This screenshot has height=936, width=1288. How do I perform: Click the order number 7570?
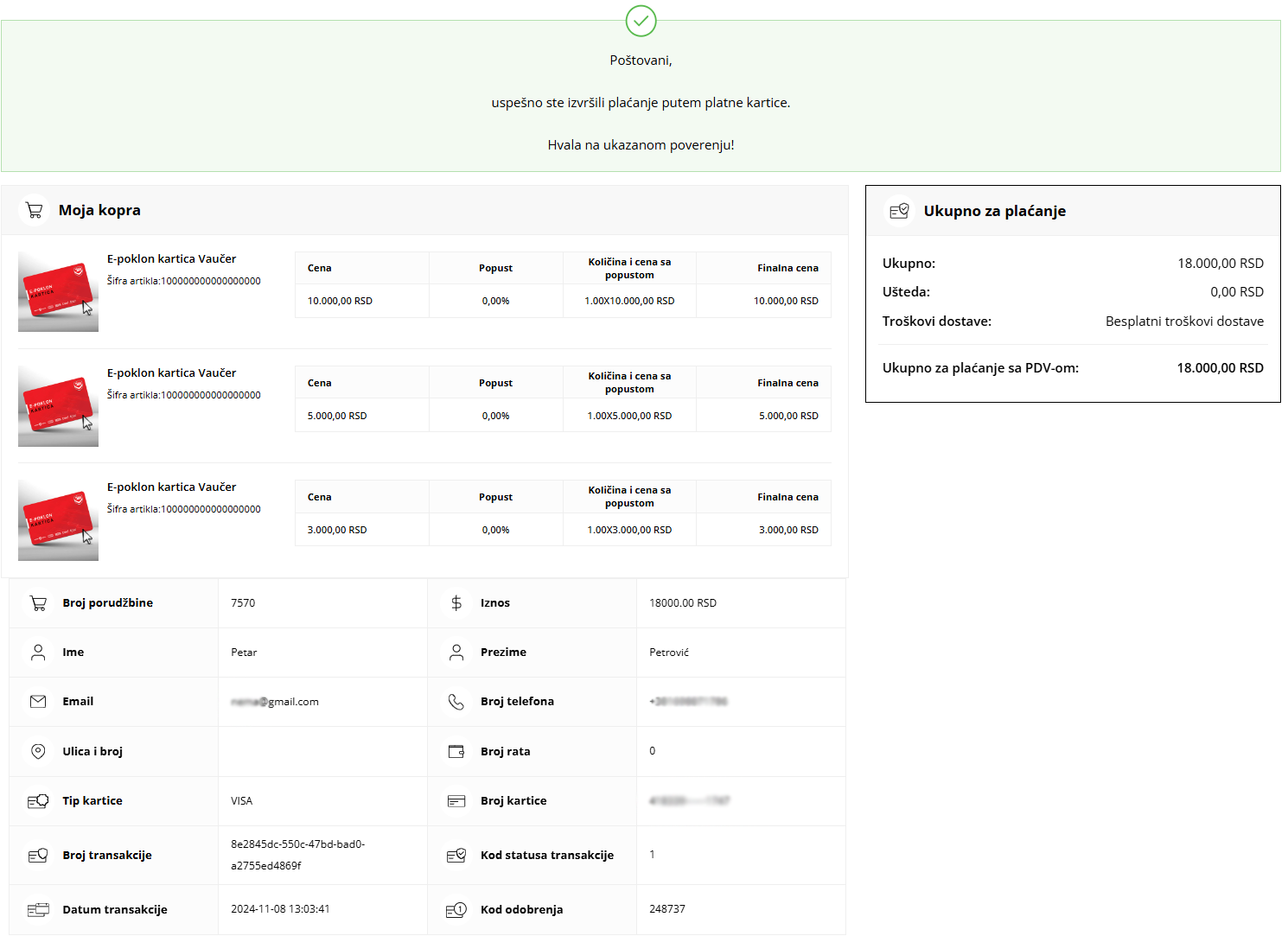[x=243, y=603]
